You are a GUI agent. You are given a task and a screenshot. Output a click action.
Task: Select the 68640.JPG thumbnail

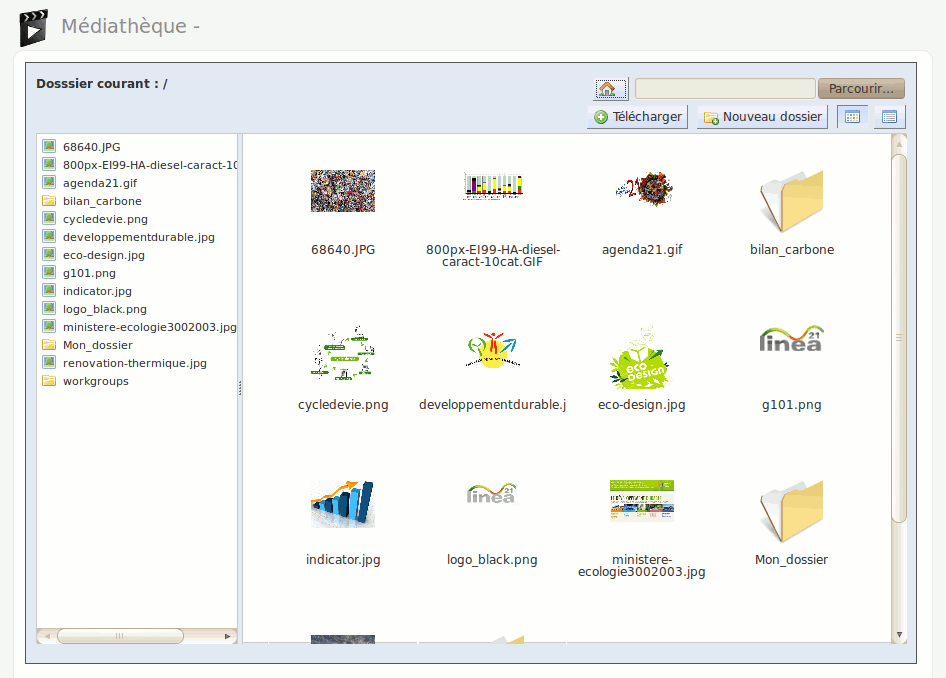[x=343, y=191]
